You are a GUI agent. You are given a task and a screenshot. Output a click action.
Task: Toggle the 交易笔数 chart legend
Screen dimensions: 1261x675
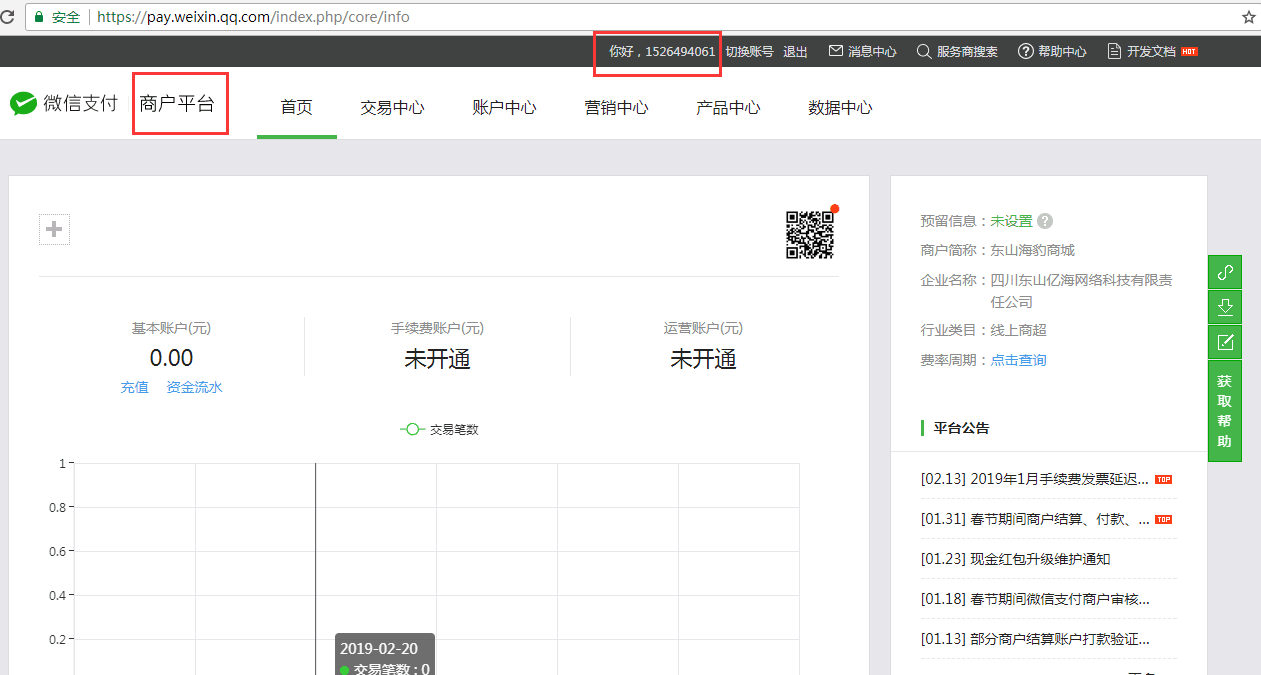point(439,429)
